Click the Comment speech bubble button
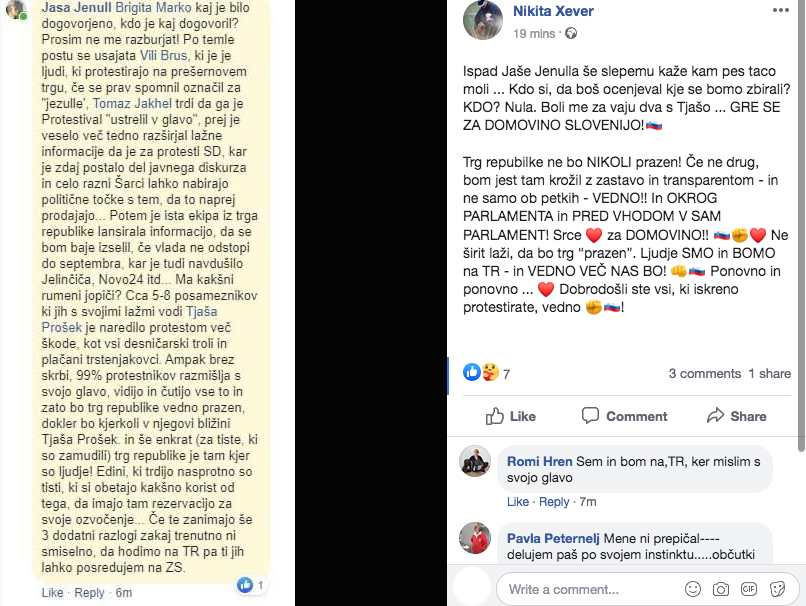 [625, 416]
